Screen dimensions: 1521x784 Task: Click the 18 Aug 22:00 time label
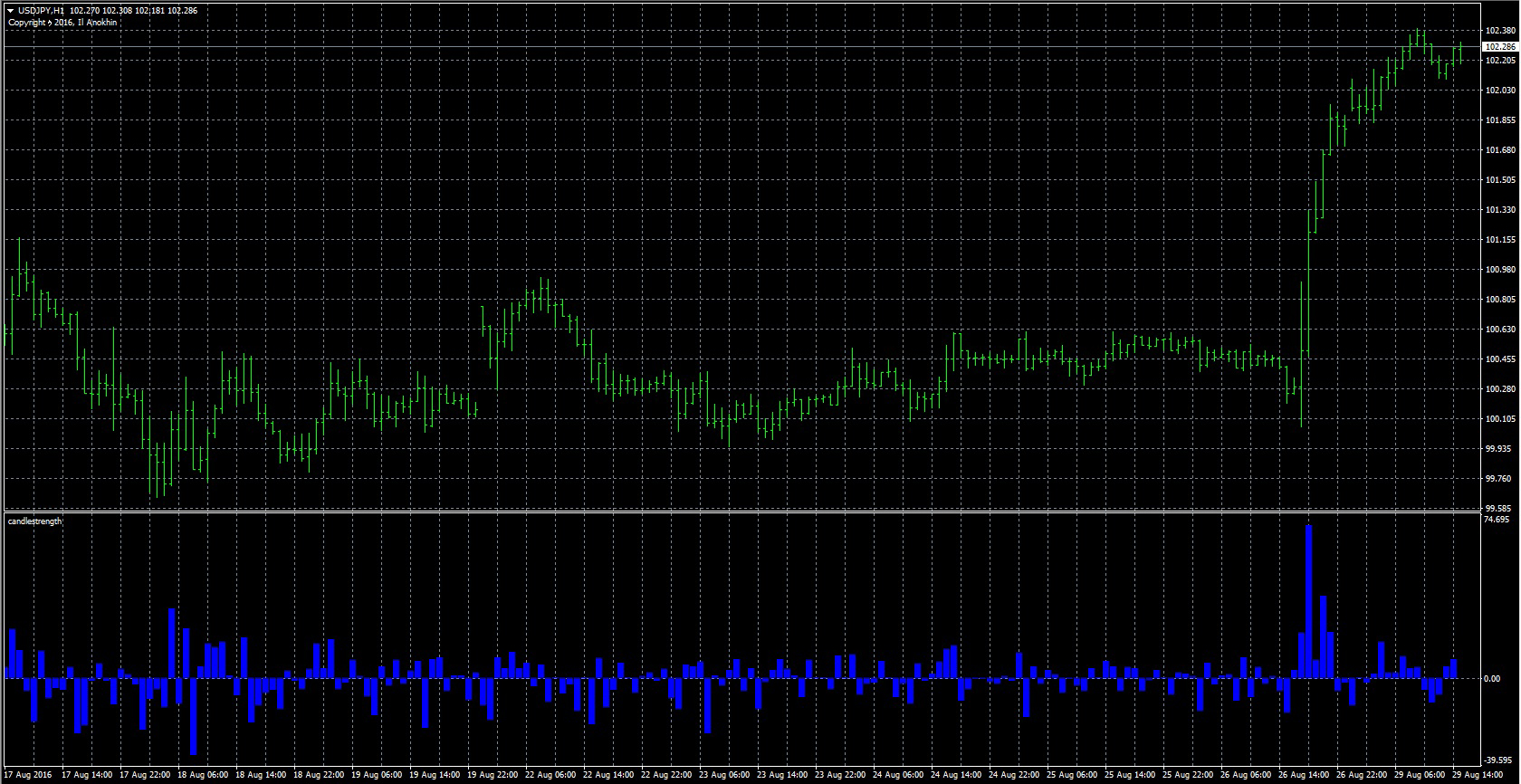(320, 775)
